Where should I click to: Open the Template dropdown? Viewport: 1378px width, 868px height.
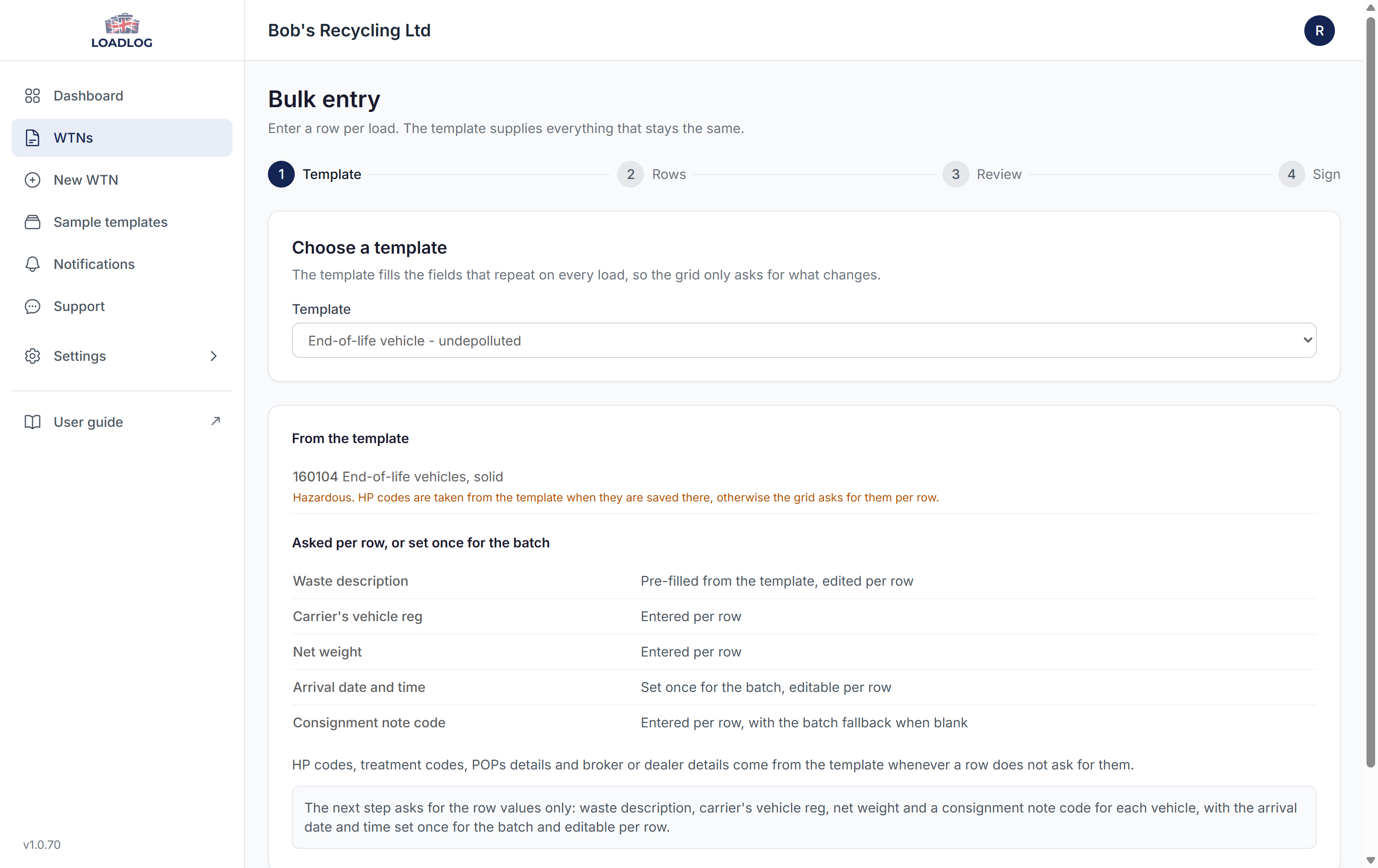[804, 340]
